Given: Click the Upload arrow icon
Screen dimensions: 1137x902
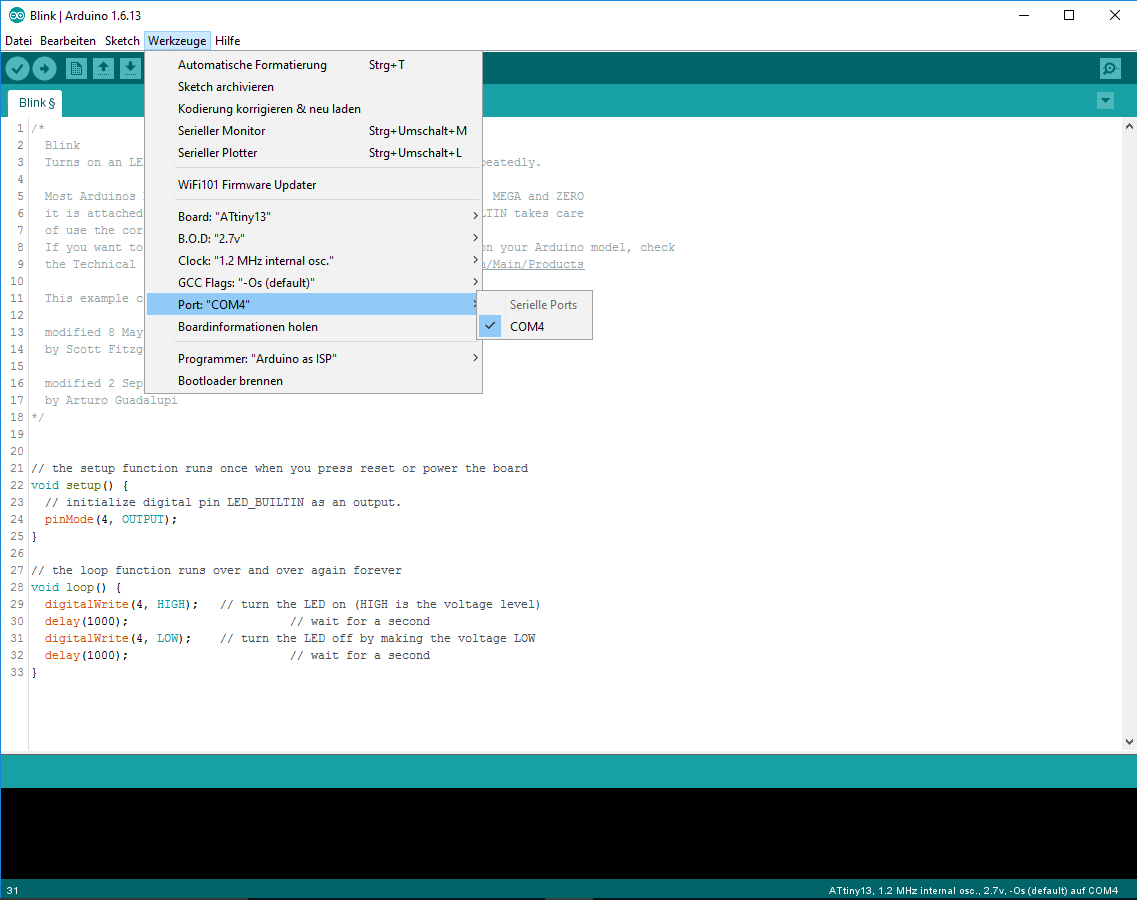Looking at the screenshot, I should point(44,69).
